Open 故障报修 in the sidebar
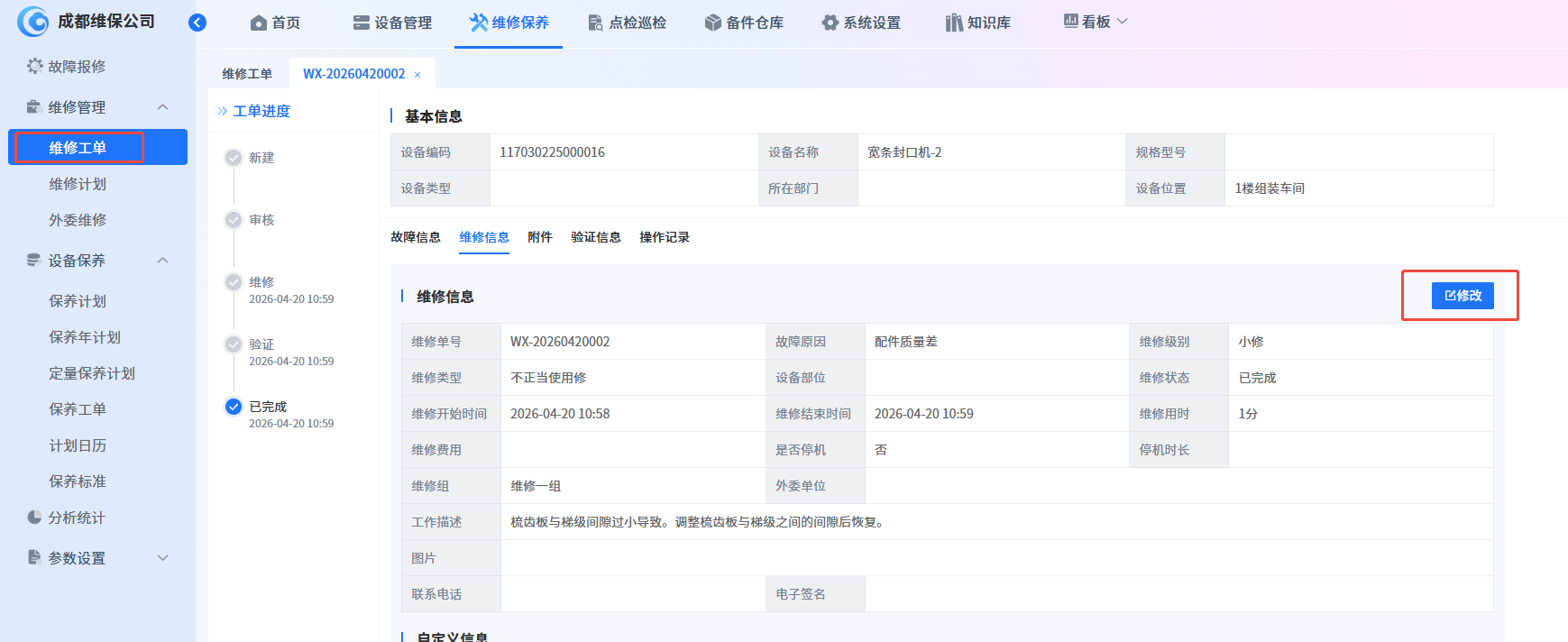Image resolution: width=1568 pixels, height=642 pixels. (77, 66)
